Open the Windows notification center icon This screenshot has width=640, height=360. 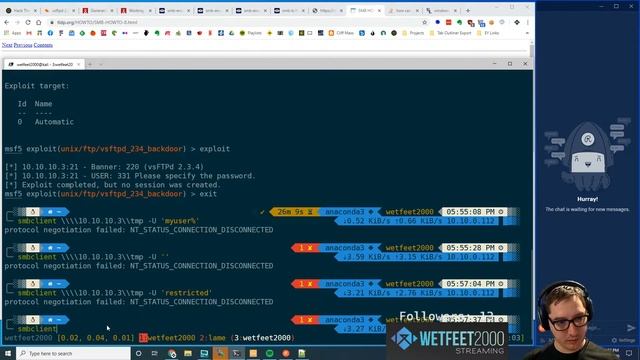click(x=629, y=353)
